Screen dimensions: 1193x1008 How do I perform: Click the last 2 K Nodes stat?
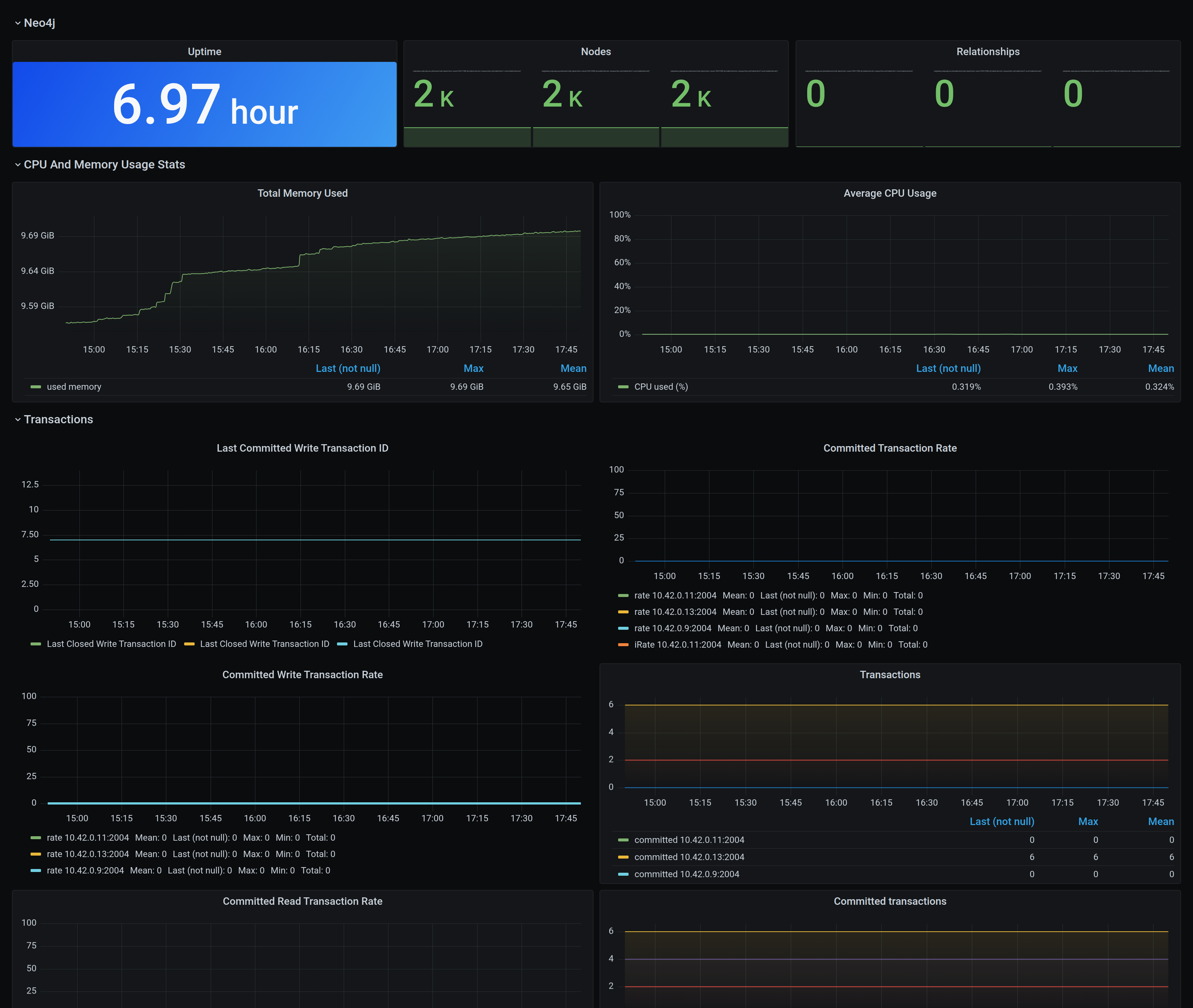pos(690,94)
